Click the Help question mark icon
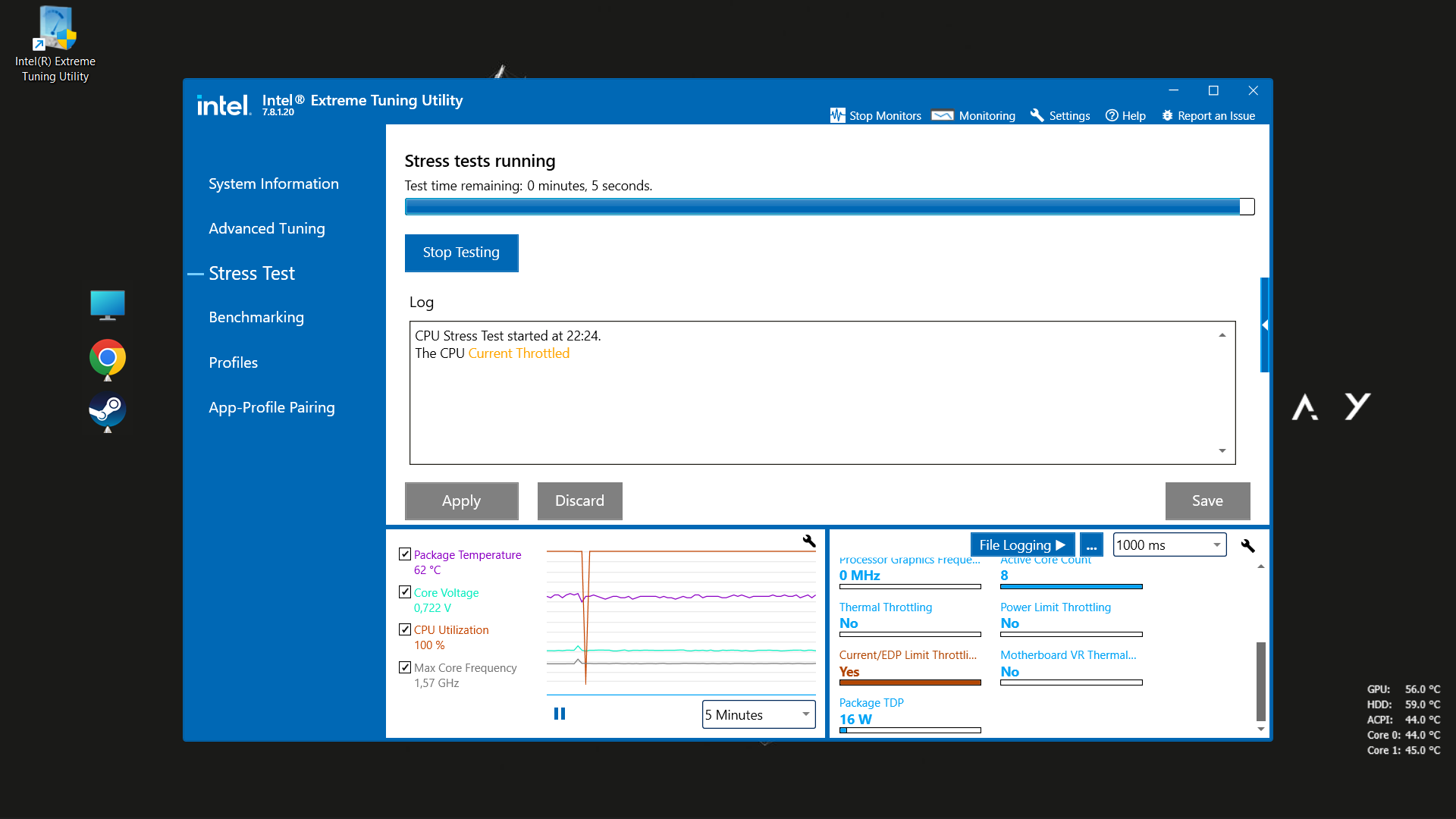This screenshot has height=819, width=1456. (1112, 115)
